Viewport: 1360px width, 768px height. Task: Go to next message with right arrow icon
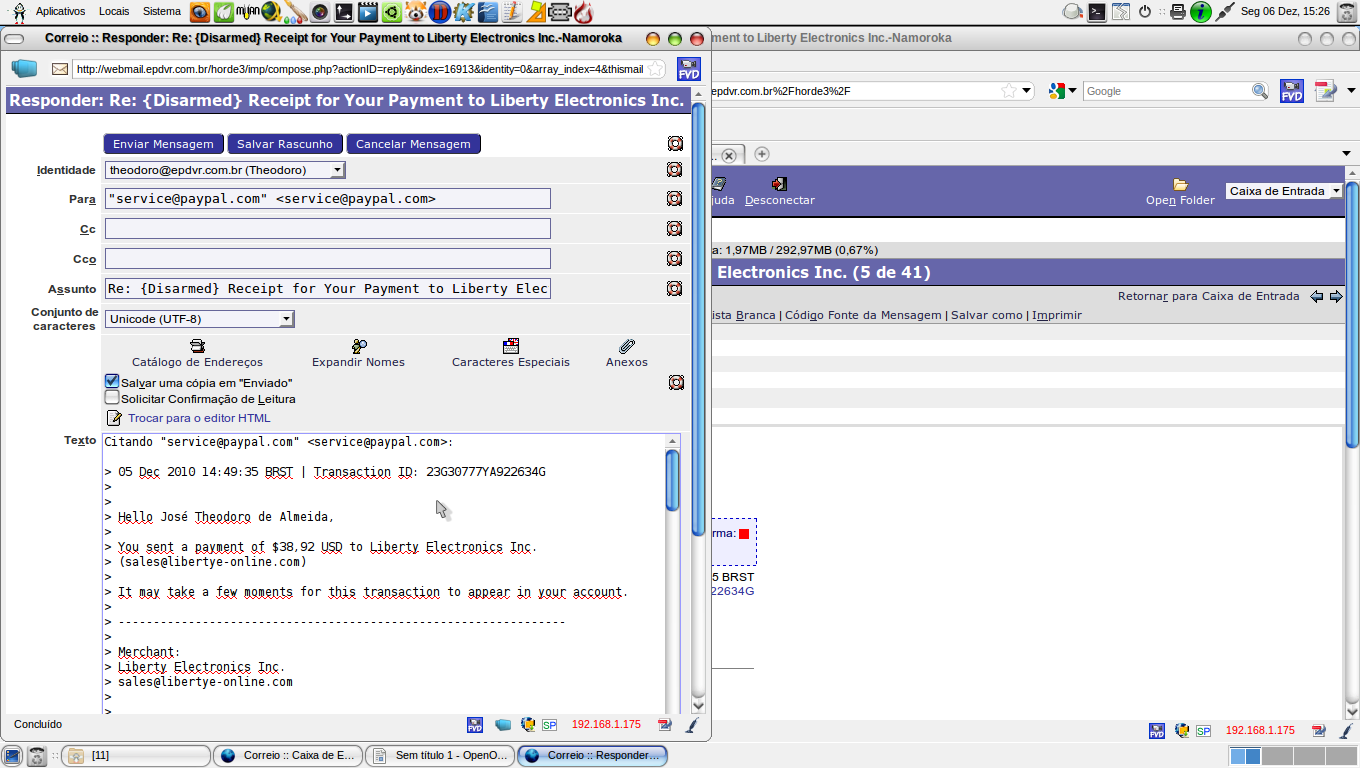point(1336,296)
